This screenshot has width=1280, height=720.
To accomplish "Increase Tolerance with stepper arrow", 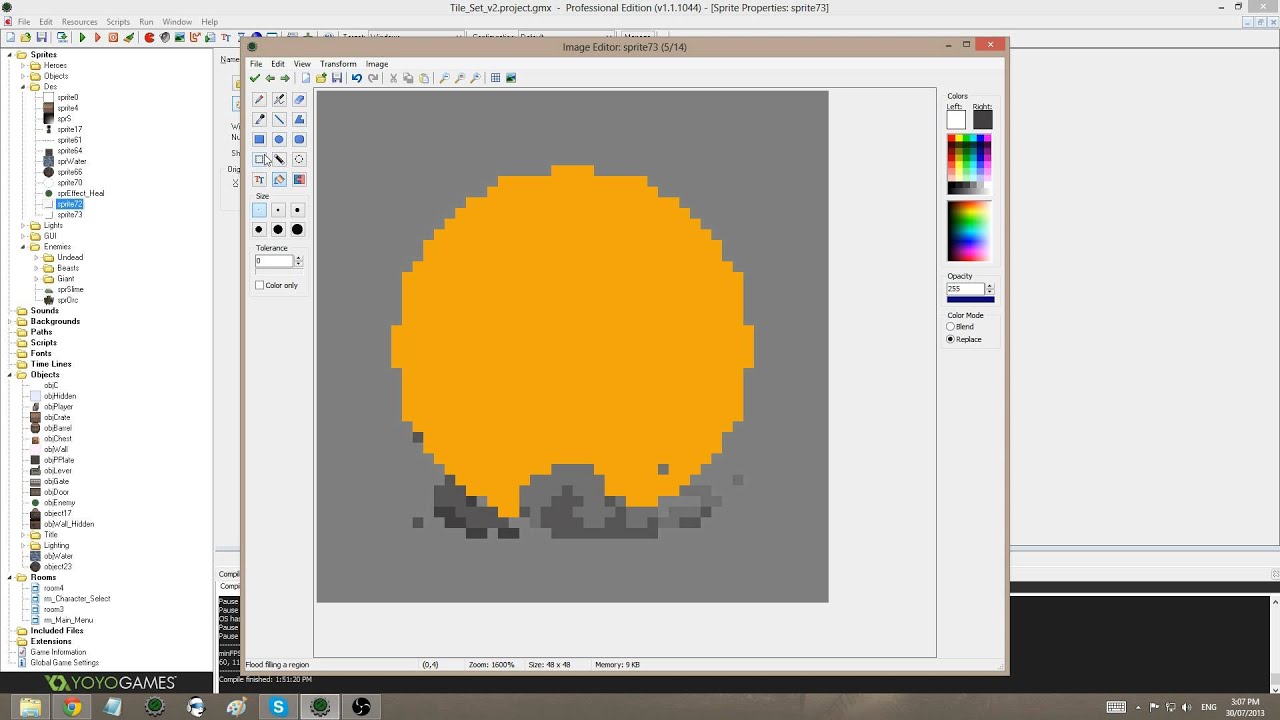I will [298, 258].
